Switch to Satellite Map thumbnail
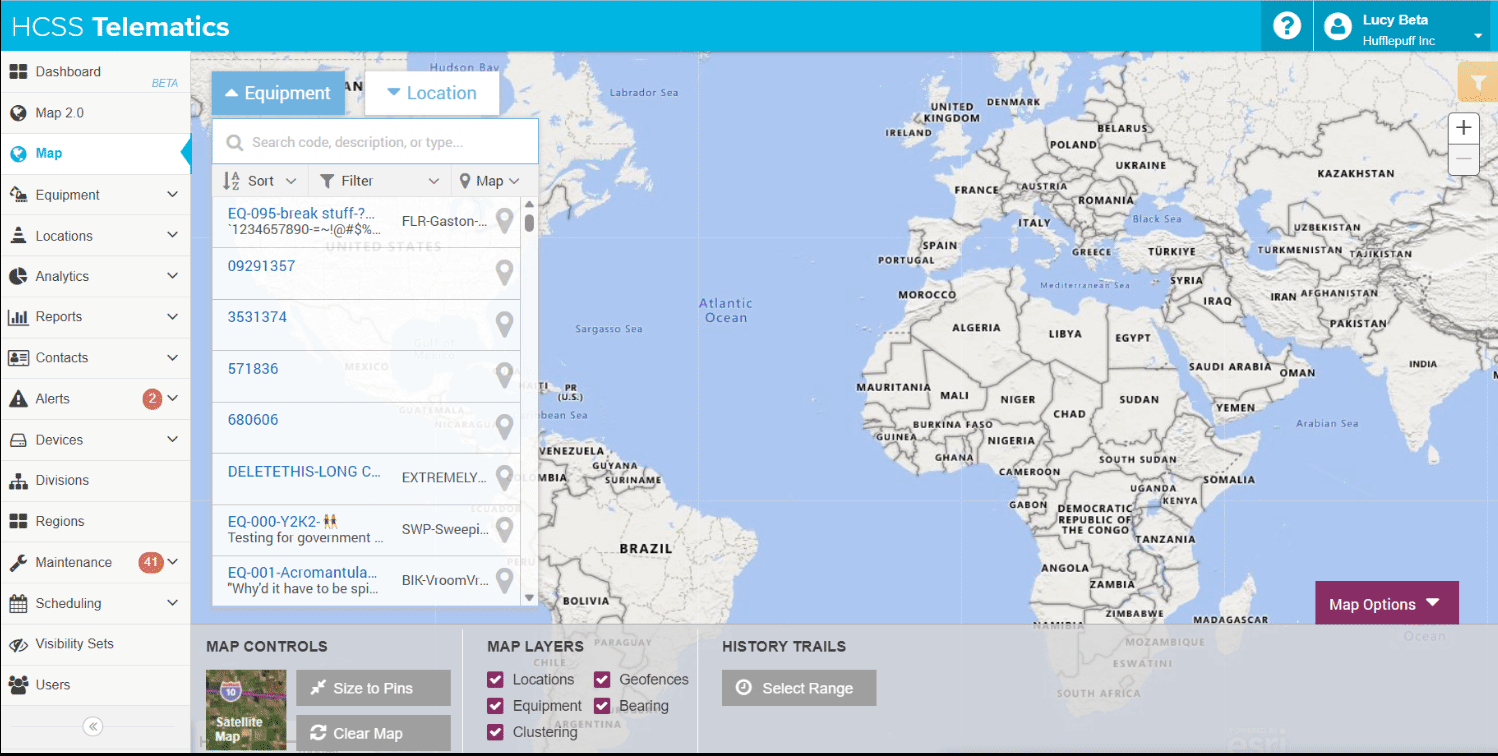 [x=246, y=710]
